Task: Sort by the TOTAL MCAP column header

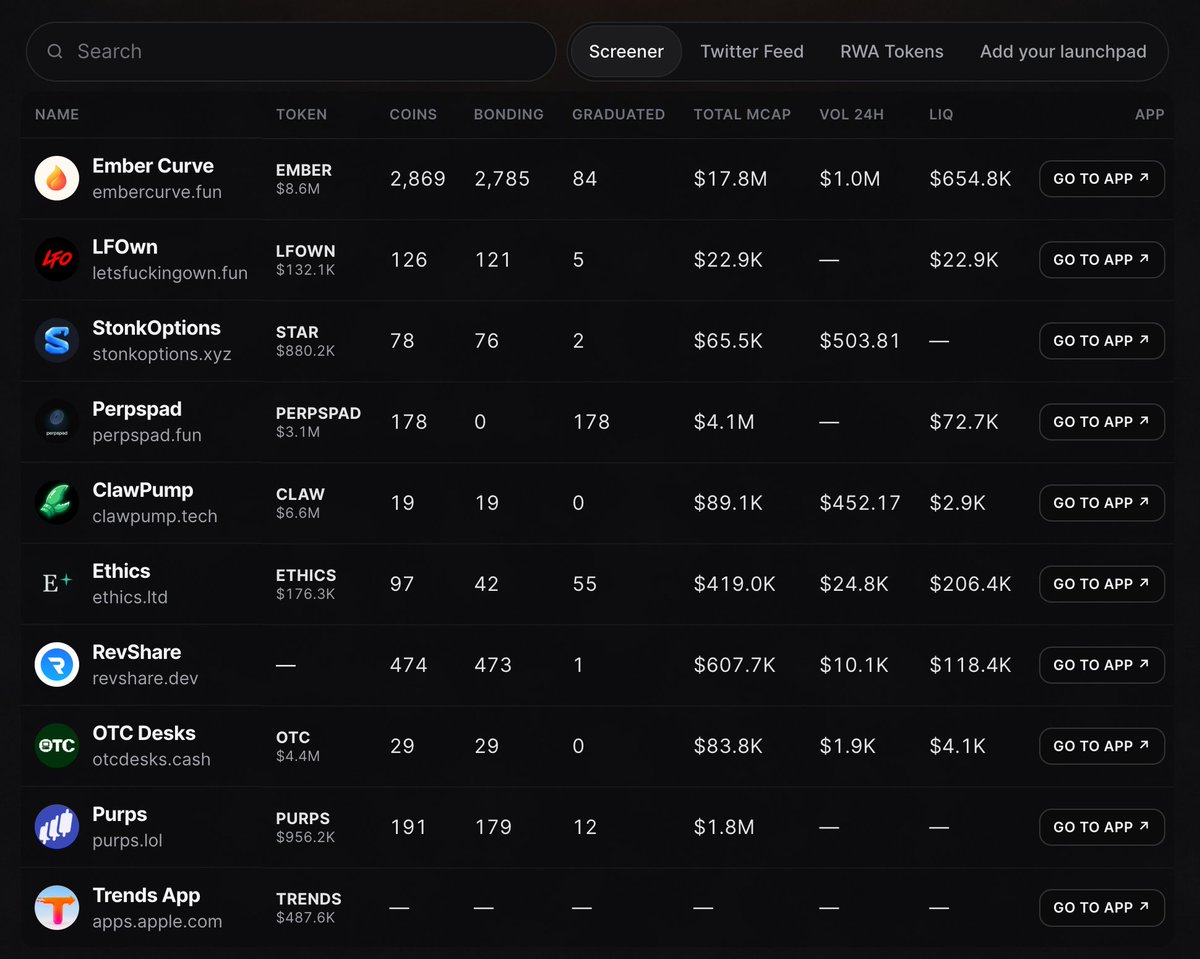Action: click(742, 115)
